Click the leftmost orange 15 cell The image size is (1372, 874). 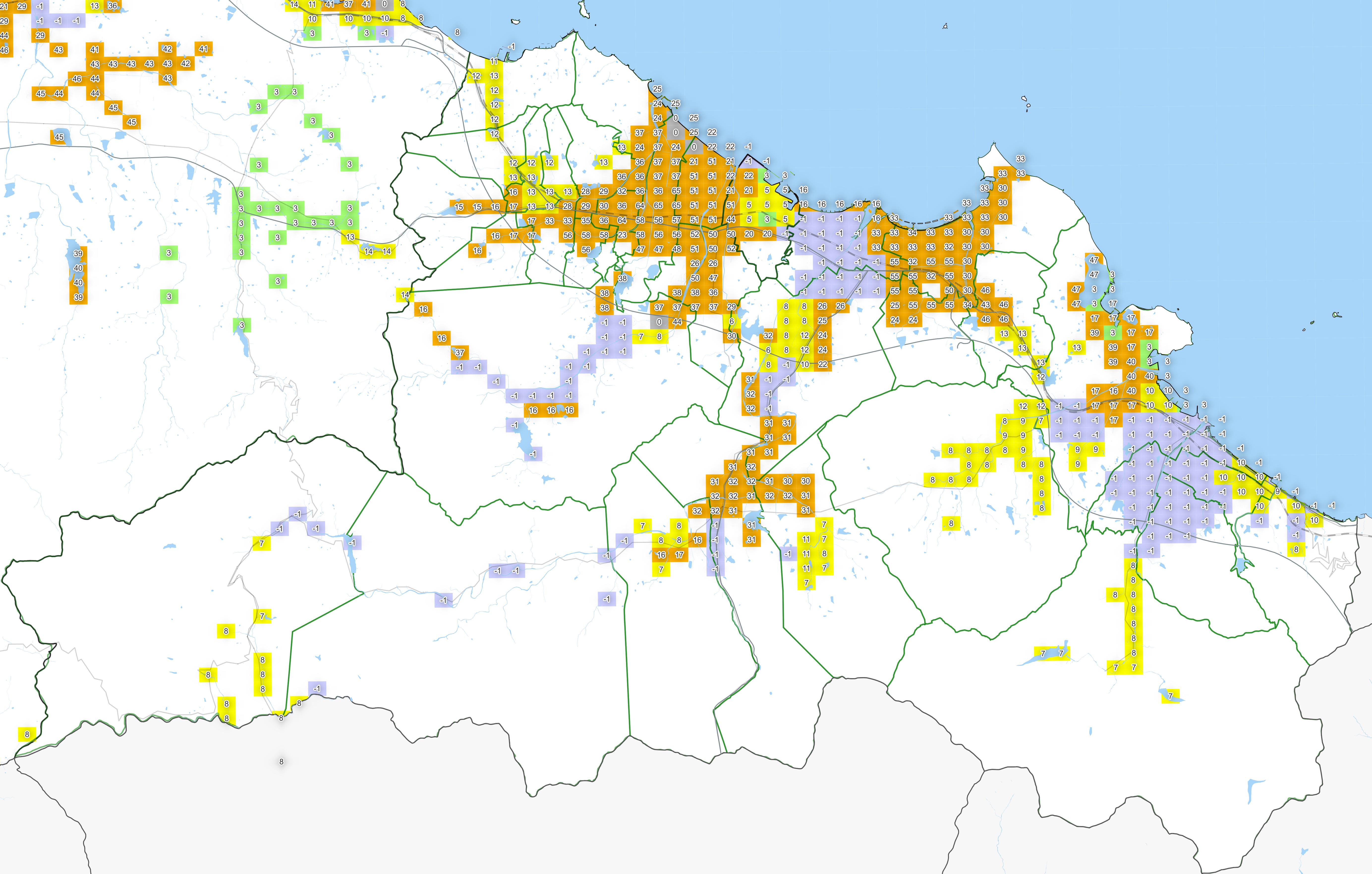459,207
